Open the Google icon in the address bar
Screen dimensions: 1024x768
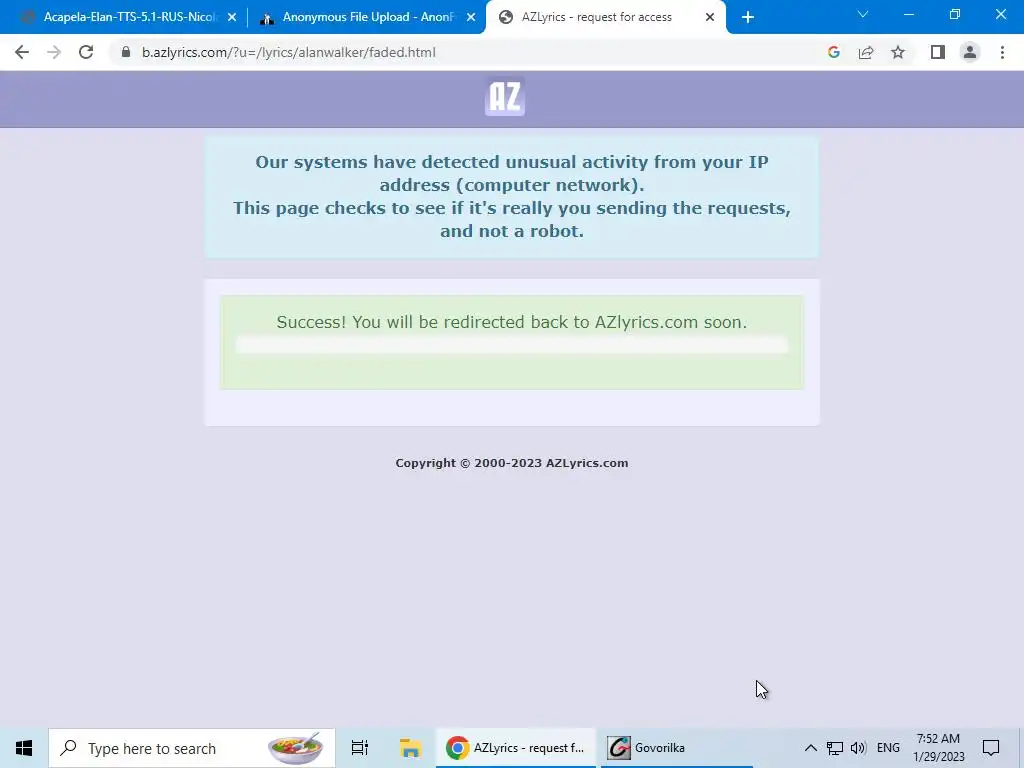(833, 52)
